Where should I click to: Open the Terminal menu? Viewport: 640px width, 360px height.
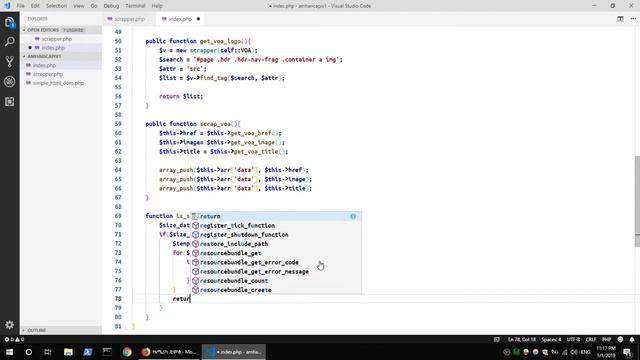(135, 6)
